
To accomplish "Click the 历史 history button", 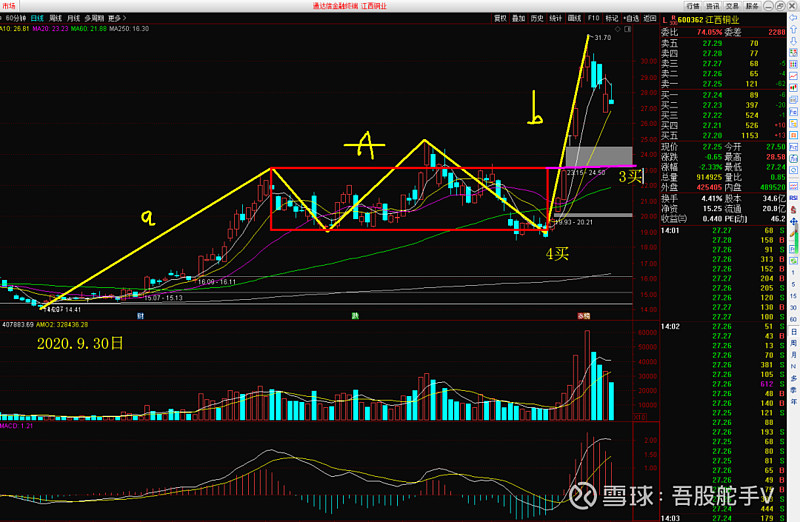I will 537,18.
